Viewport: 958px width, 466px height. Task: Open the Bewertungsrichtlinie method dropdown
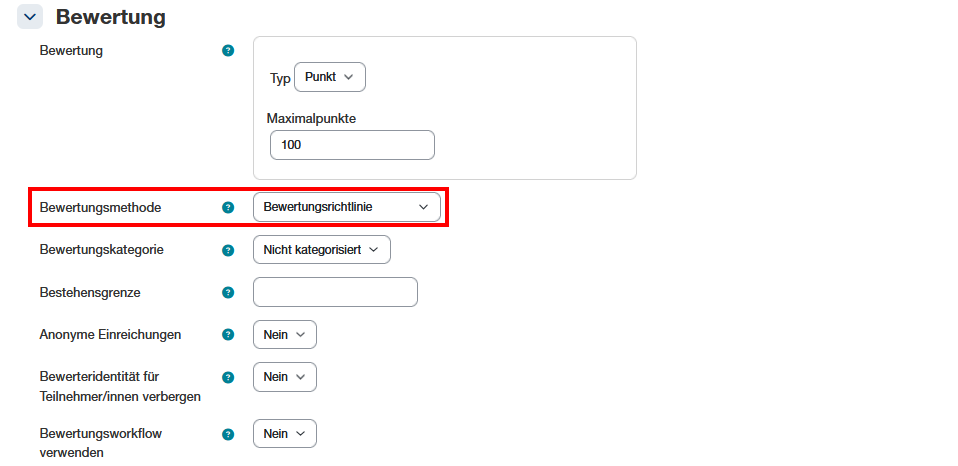point(346,207)
